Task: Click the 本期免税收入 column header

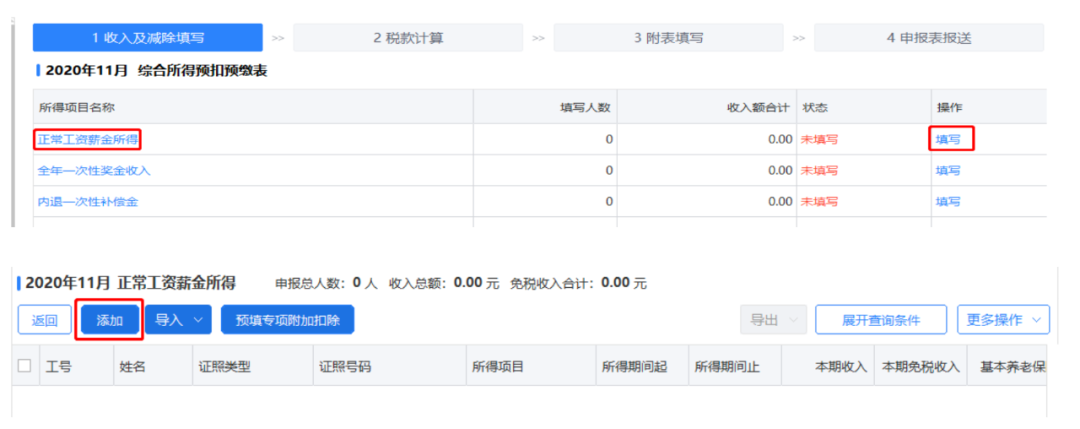Action: [x=920, y=366]
